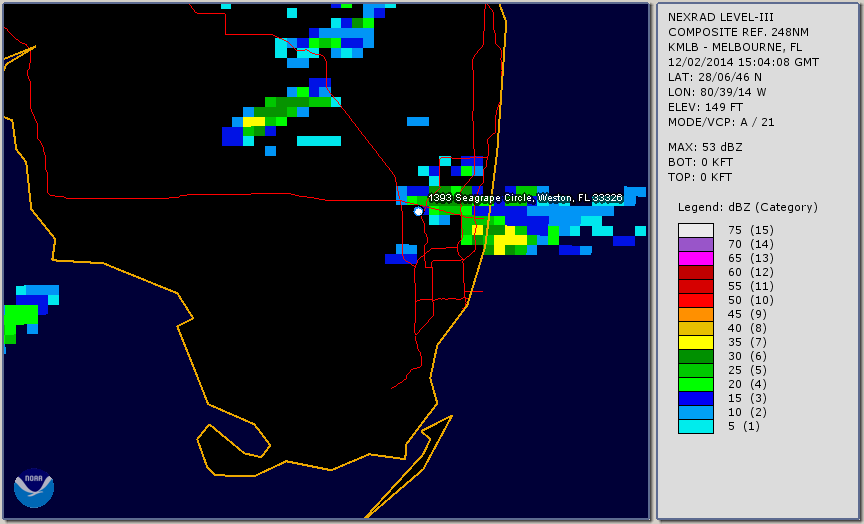Select the 60 dBZ dark red swatch

(696, 272)
